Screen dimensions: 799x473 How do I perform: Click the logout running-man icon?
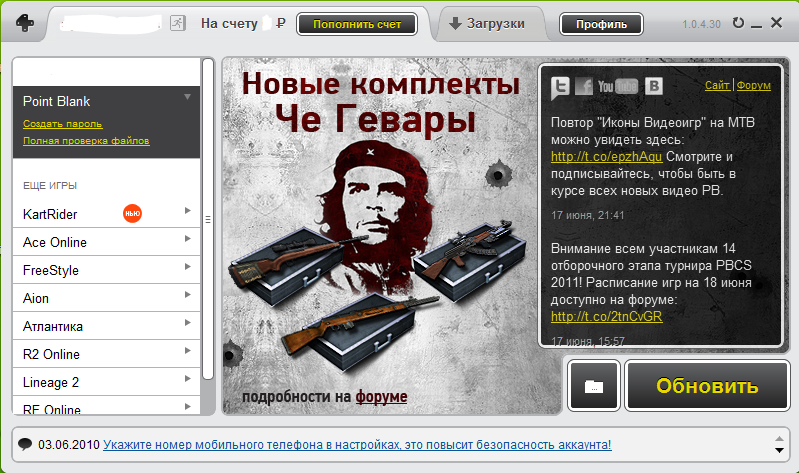pos(177,23)
